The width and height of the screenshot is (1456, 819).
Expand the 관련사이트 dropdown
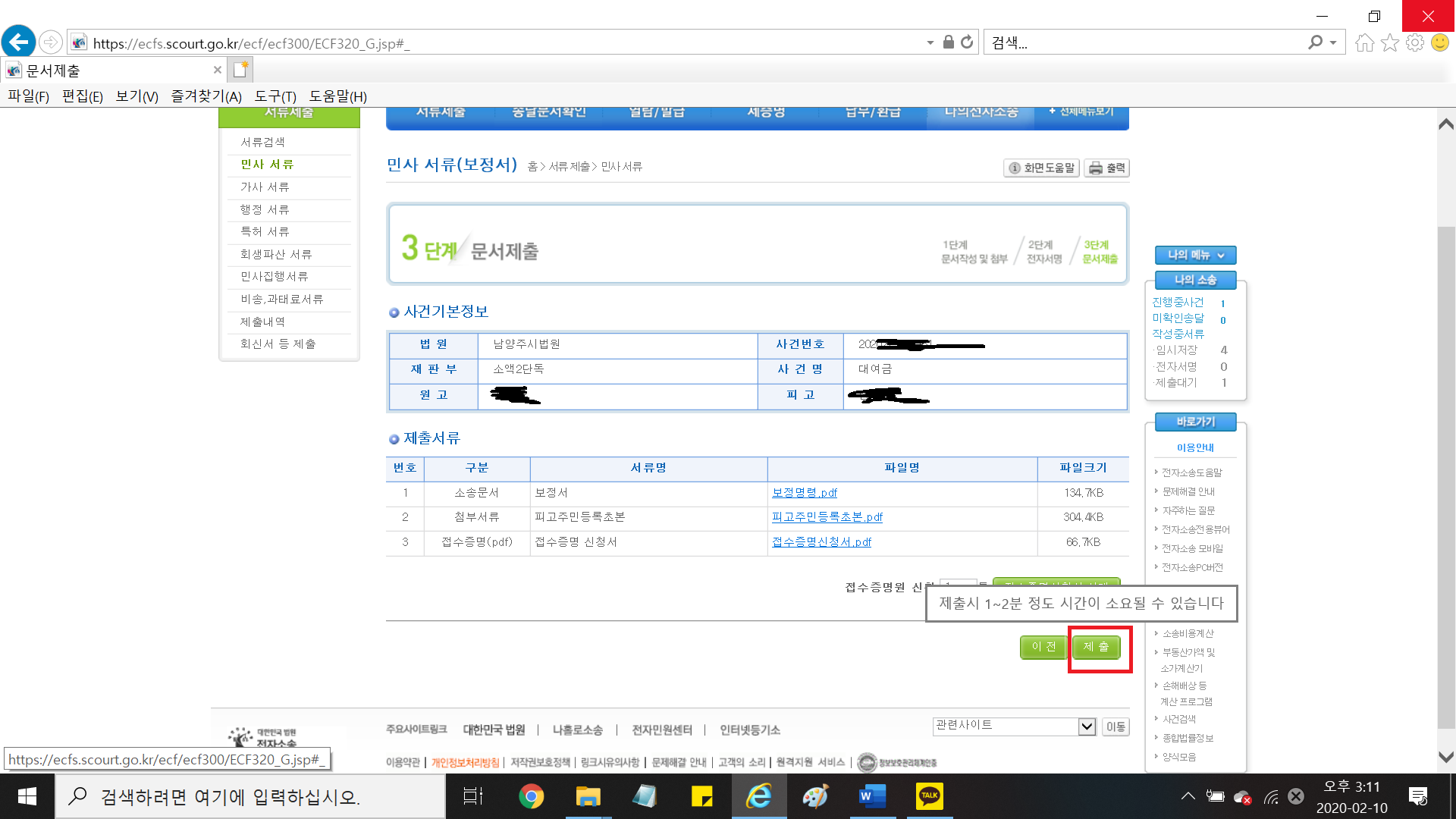(x=1087, y=726)
